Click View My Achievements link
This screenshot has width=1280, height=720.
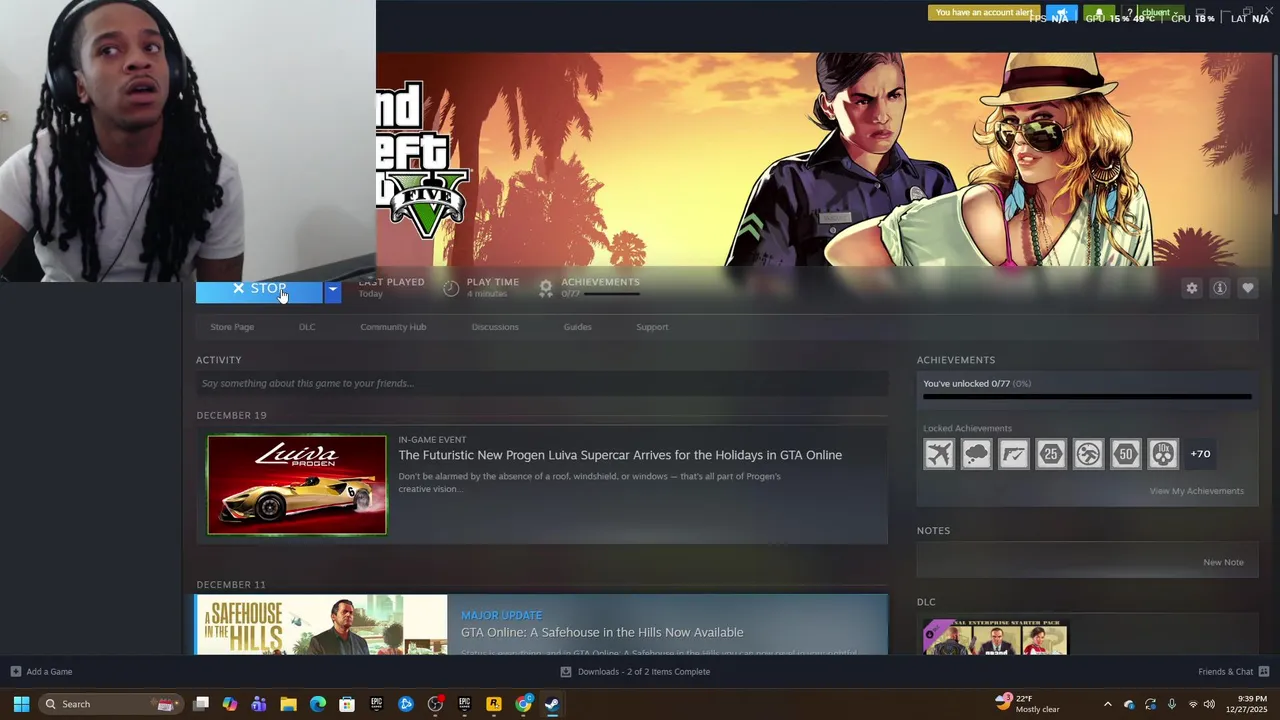(1196, 491)
